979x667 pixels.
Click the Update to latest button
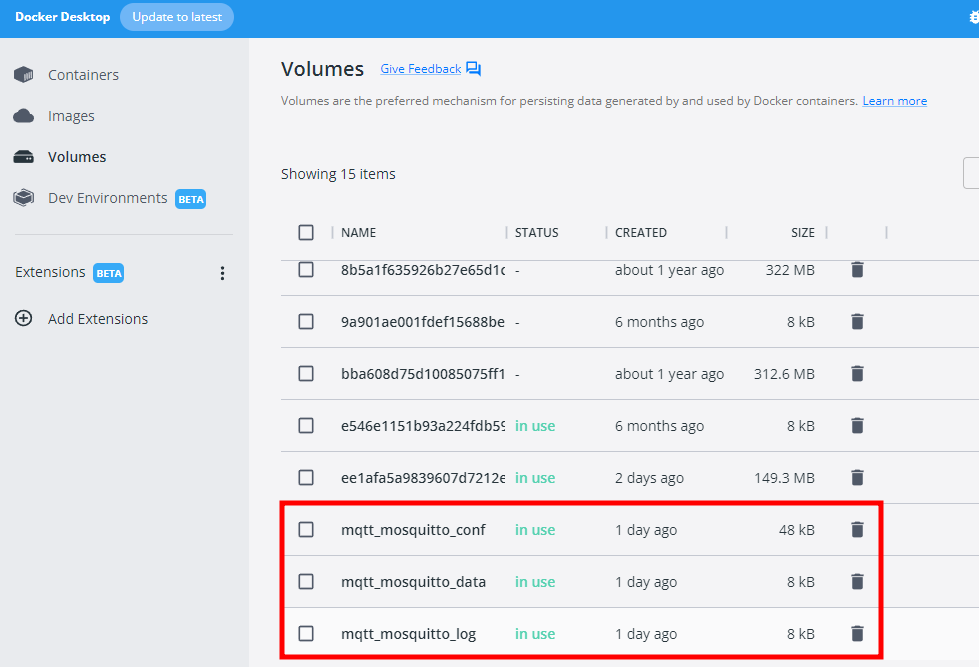(x=177, y=17)
